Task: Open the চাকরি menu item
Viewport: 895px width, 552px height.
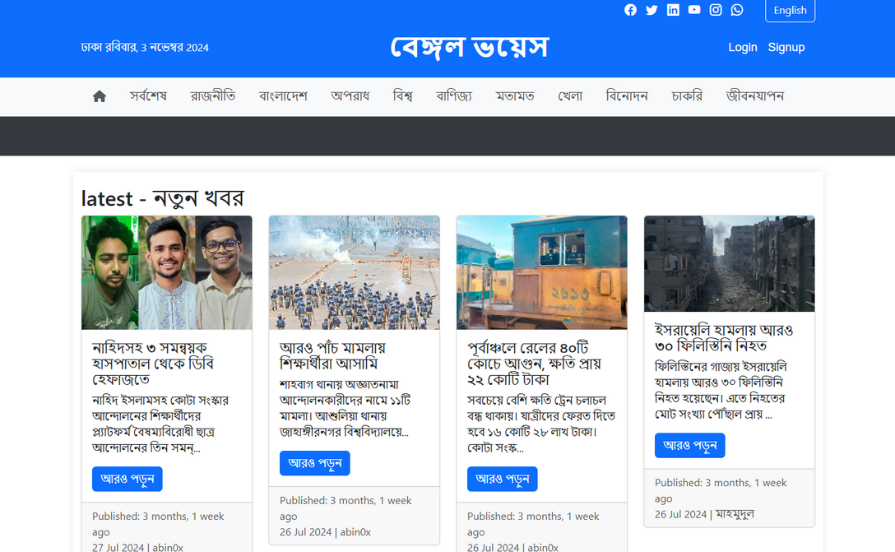Action: (687, 96)
